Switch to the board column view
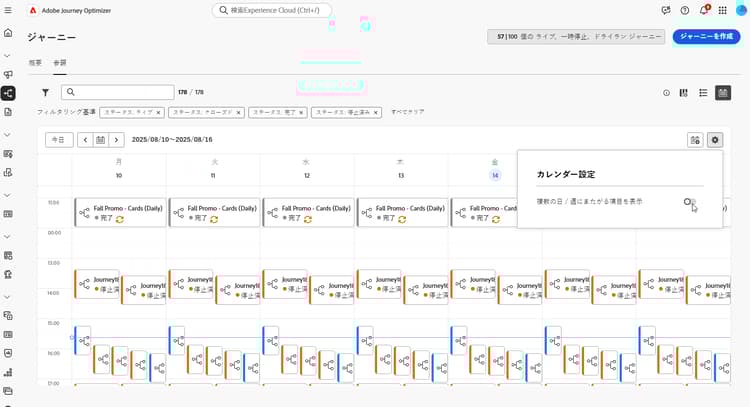The image size is (750, 407). (684, 93)
